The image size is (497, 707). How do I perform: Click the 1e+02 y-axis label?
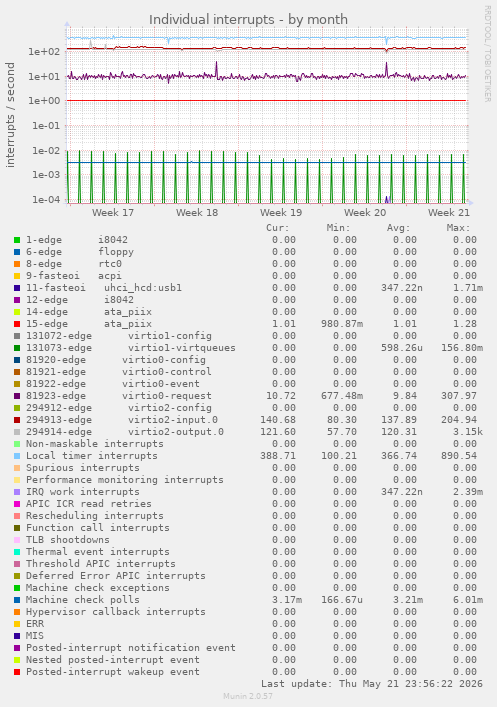pyautogui.click(x=44, y=51)
